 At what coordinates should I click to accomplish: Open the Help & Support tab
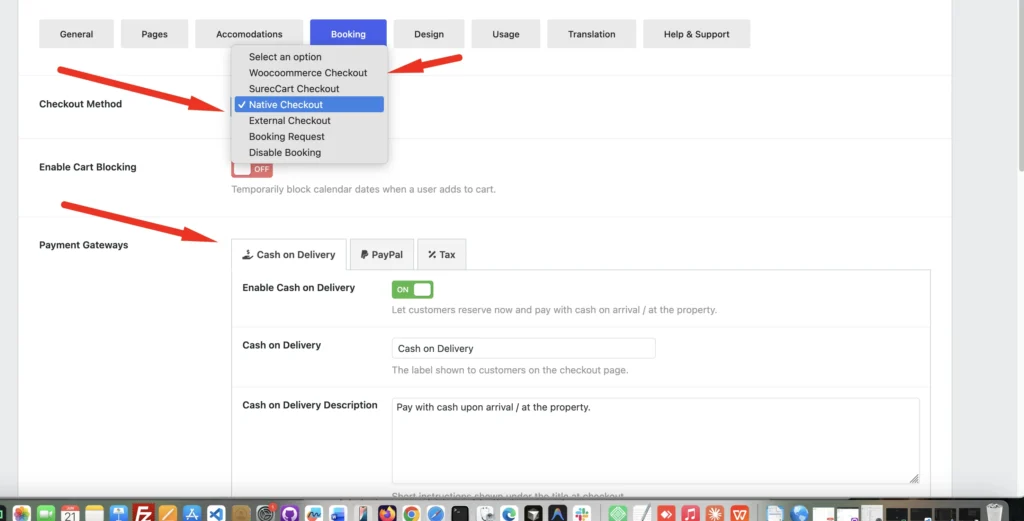(x=696, y=34)
